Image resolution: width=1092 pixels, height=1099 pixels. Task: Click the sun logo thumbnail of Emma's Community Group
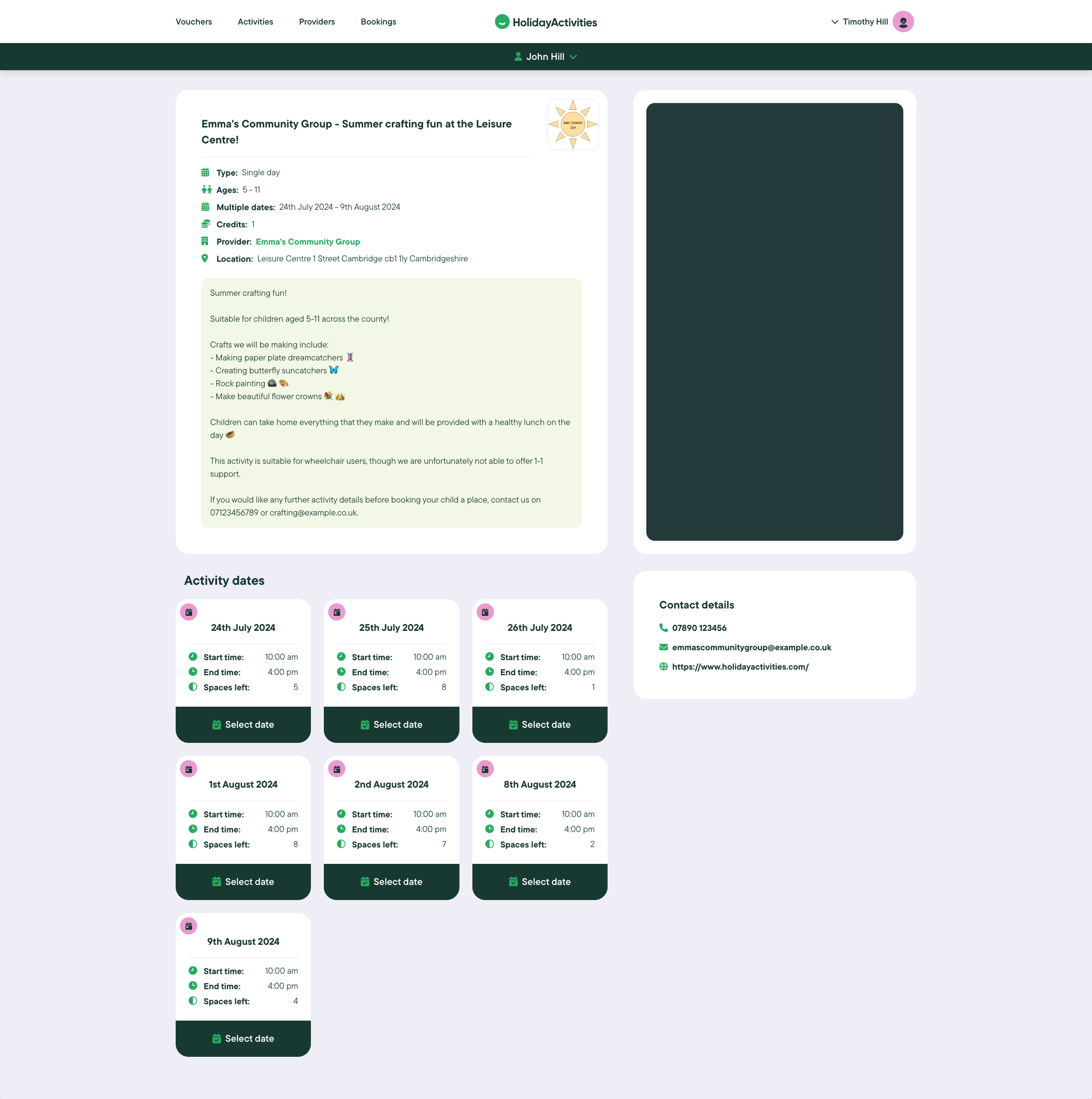(572, 124)
